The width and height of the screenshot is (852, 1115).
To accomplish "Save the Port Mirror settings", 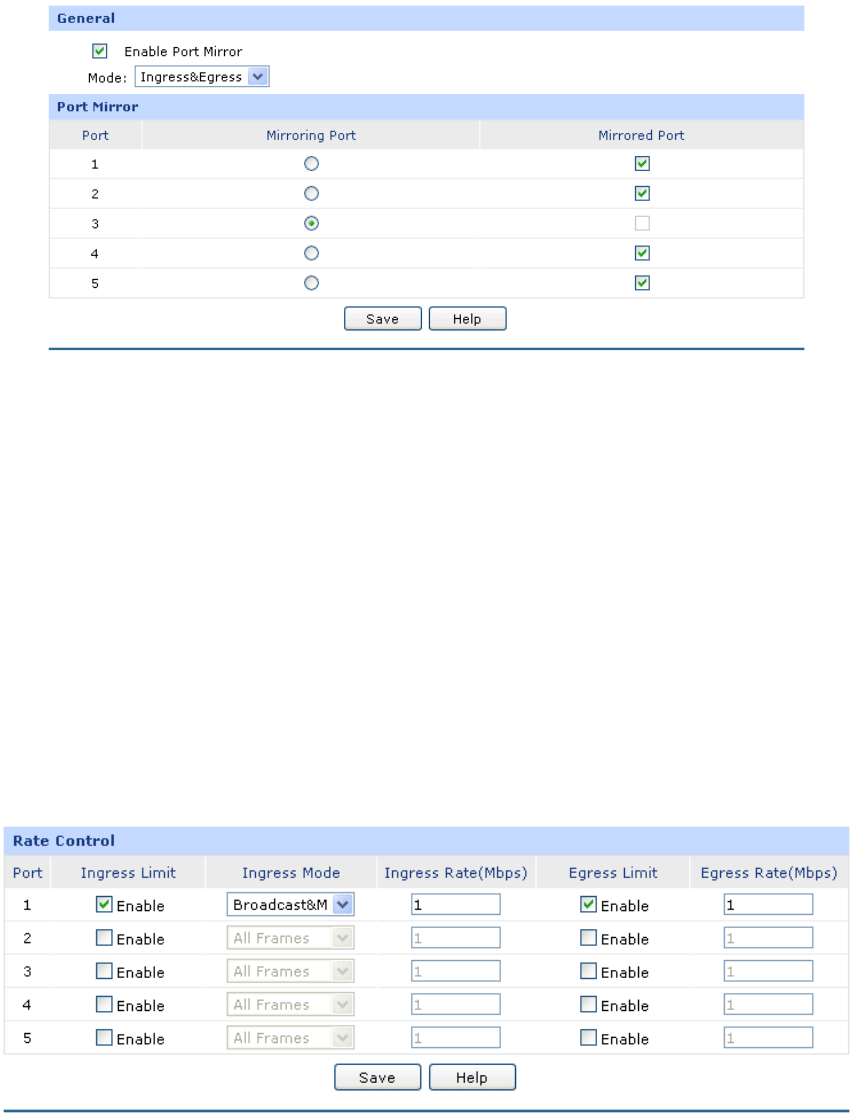I will (x=383, y=319).
